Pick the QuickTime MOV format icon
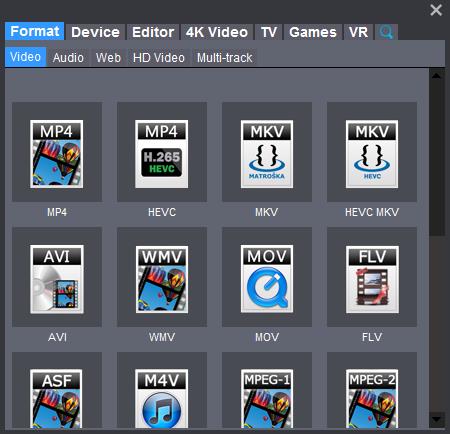Viewport: 450px width, 434px height. click(267, 279)
